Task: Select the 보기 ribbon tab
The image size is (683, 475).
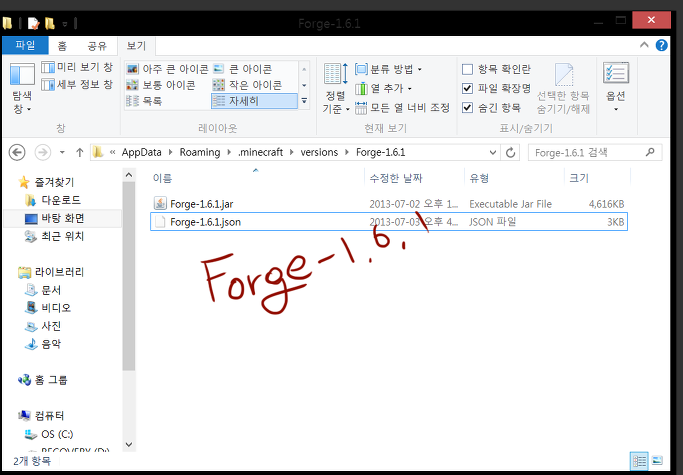Action: coord(136,46)
